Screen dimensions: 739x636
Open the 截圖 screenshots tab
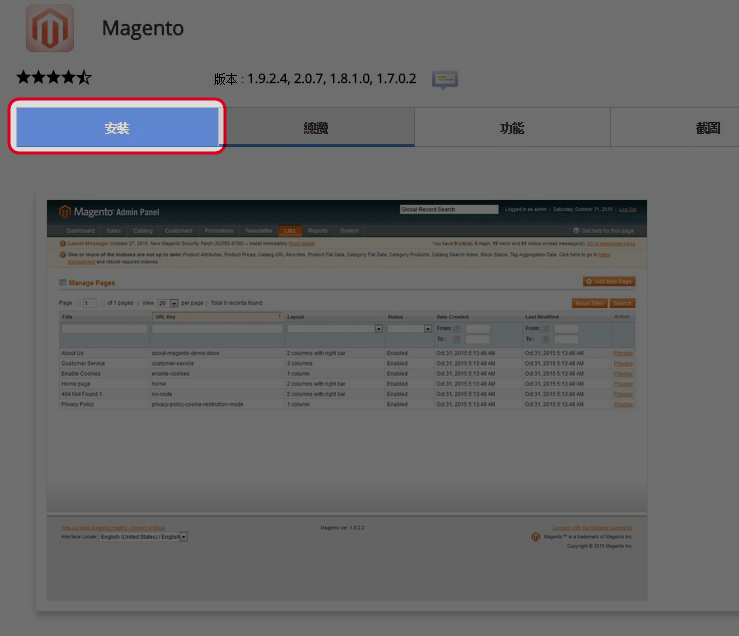(708, 128)
